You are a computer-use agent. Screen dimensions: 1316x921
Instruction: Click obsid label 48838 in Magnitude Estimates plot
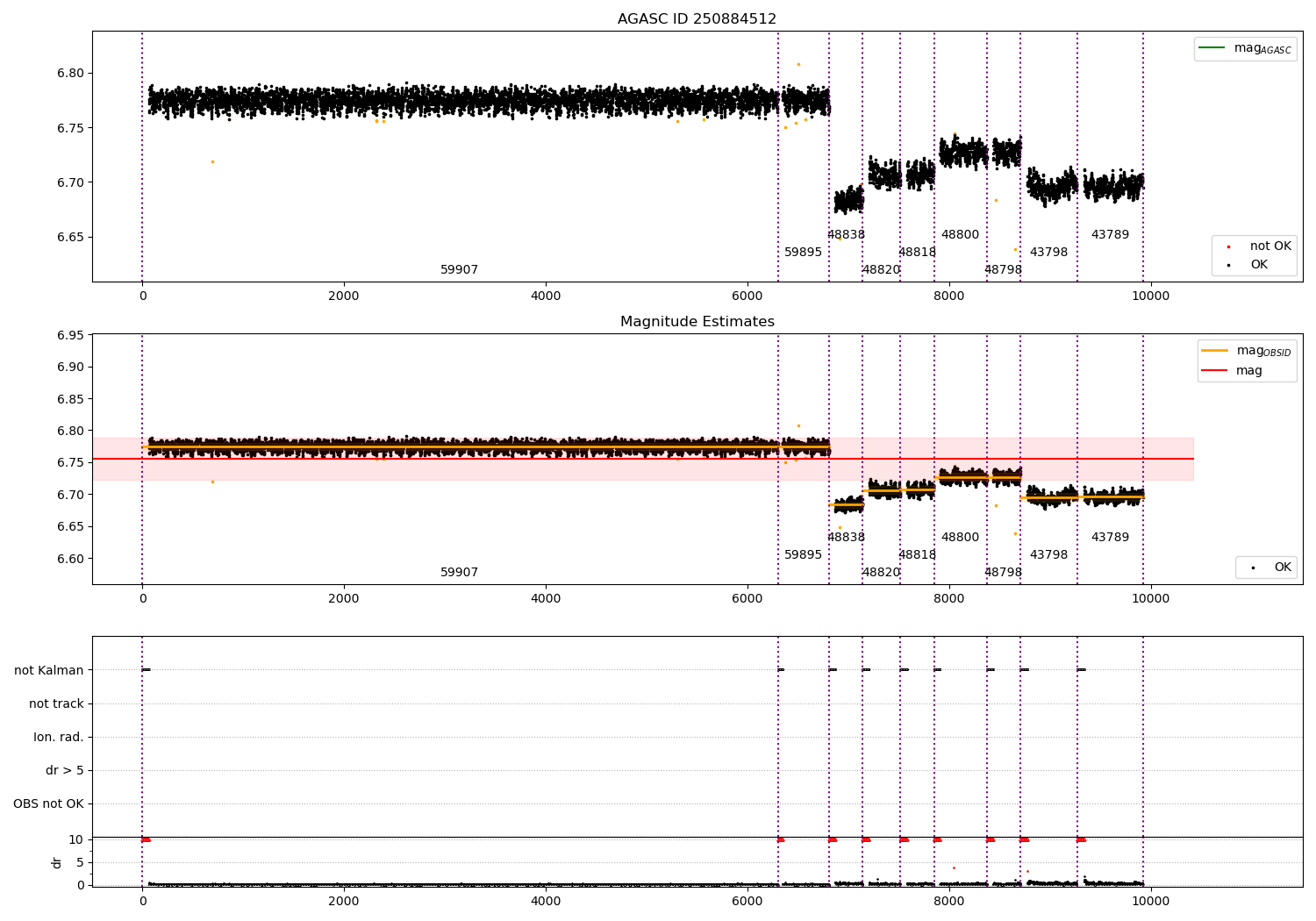pos(846,538)
